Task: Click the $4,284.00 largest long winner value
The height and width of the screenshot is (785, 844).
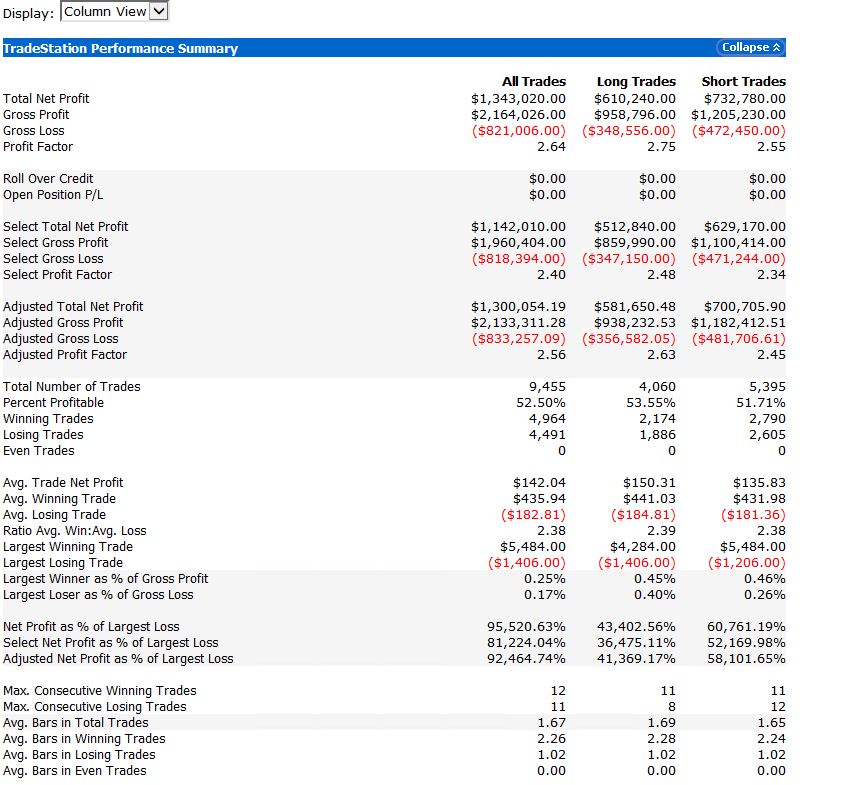Action: (643, 547)
